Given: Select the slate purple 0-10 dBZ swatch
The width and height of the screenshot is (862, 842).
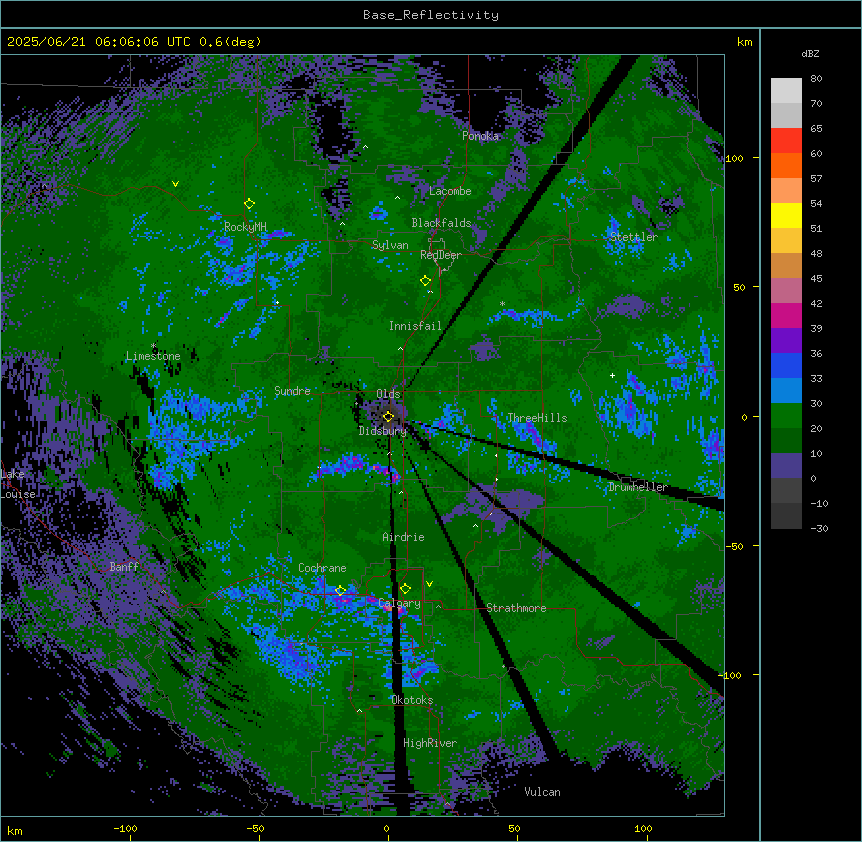Looking at the screenshot, I should click(786, 466).
